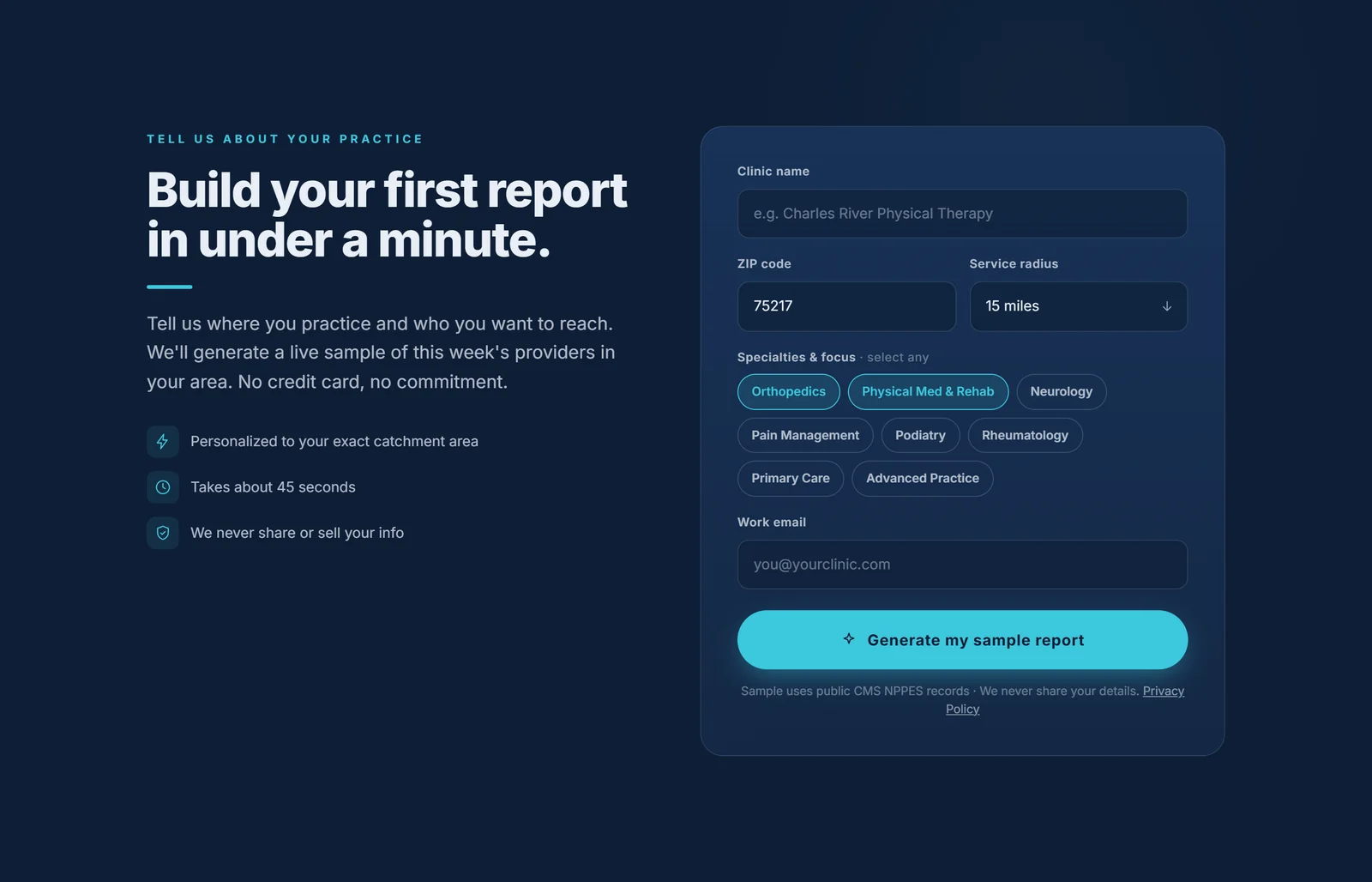Click Generate my sample report button
This screenshot has width=1372, height=882.
click(962, 640)
